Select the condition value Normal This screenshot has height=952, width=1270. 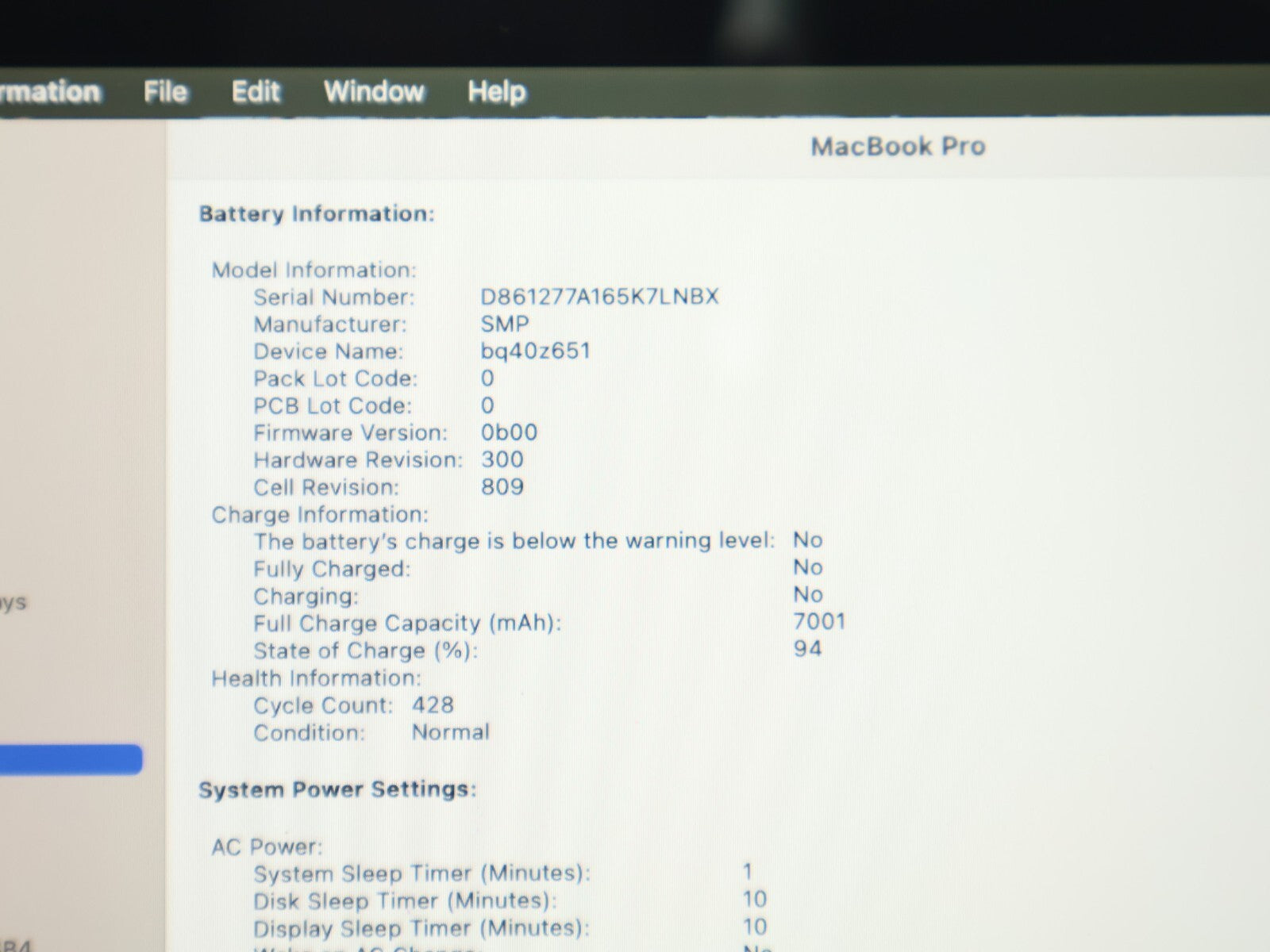coord(450,731)
